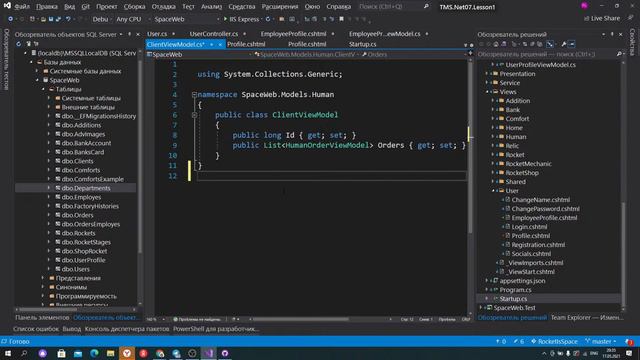
Task: Select appsettings.json in Solution Explorer
Action: (x=522, y=281)
